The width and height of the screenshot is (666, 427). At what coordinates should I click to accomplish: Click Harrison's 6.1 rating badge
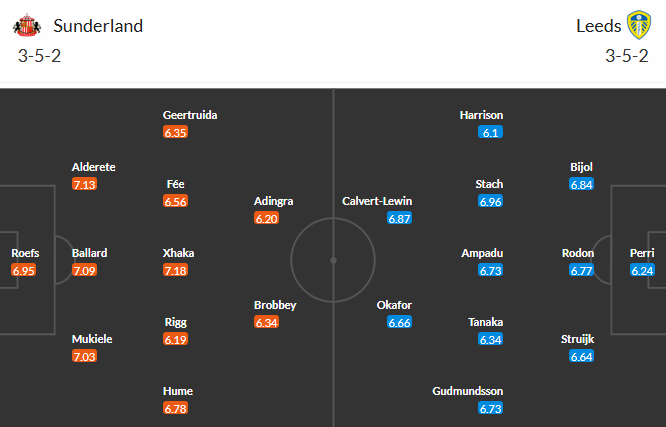click(x=490, y=133)
